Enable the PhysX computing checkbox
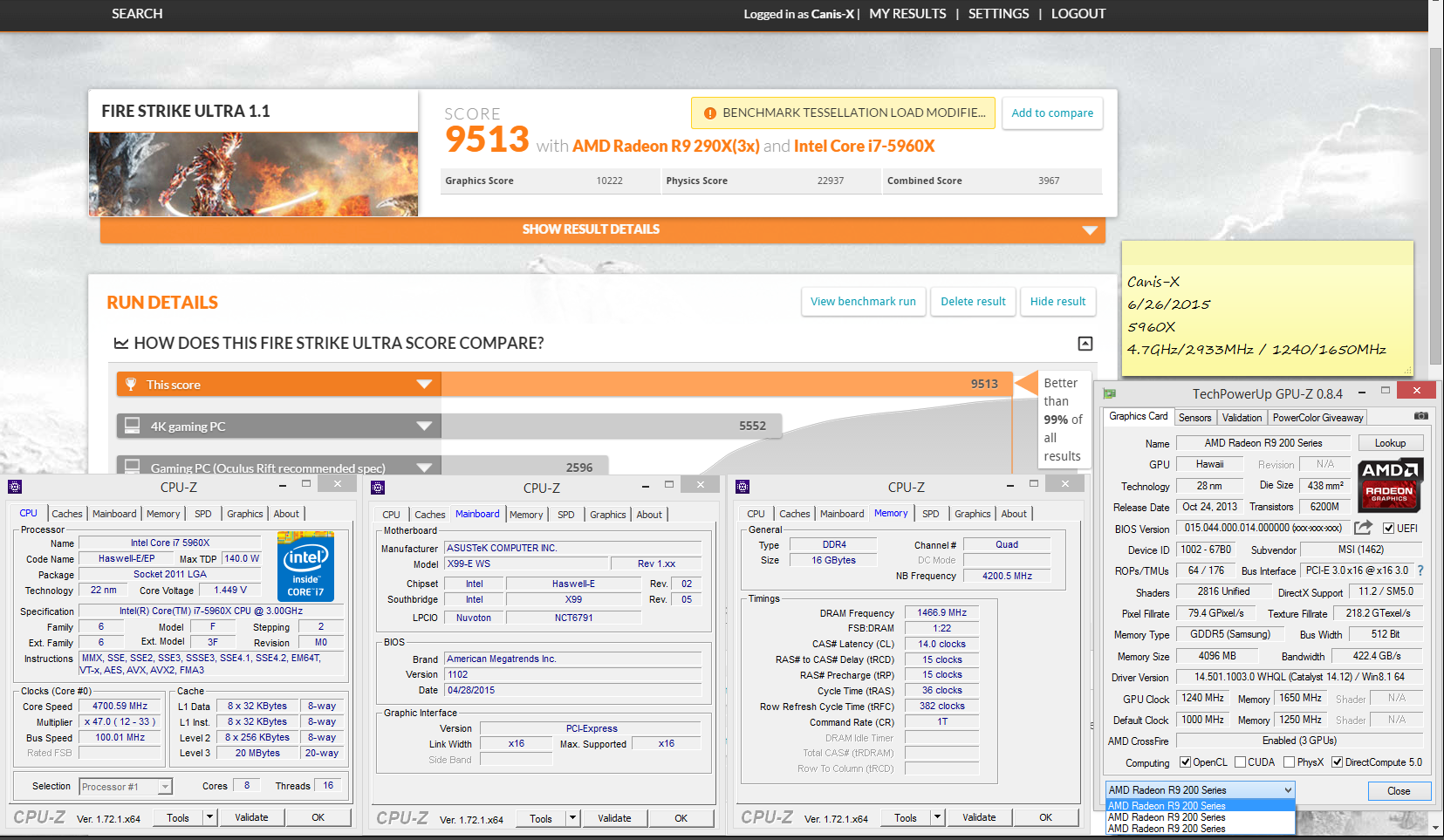Image resolution: width=1444 pixels, height=840 pixels. pyautogui.click(x=1289, y=762)
